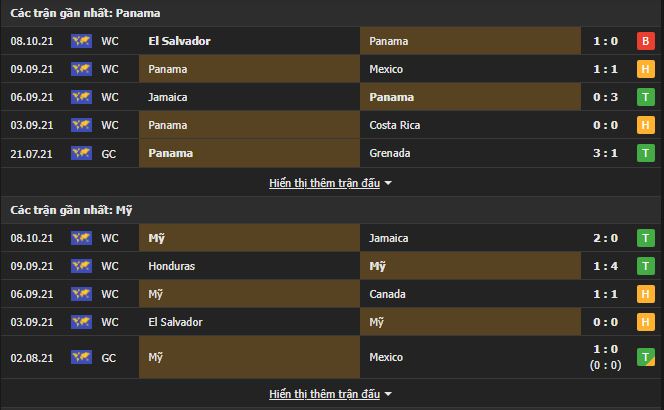Click the flag icon for El Salvador vs Panama
Image resolution: width=664 pixels, height=410 pixels.
click(x=81, y=41)
